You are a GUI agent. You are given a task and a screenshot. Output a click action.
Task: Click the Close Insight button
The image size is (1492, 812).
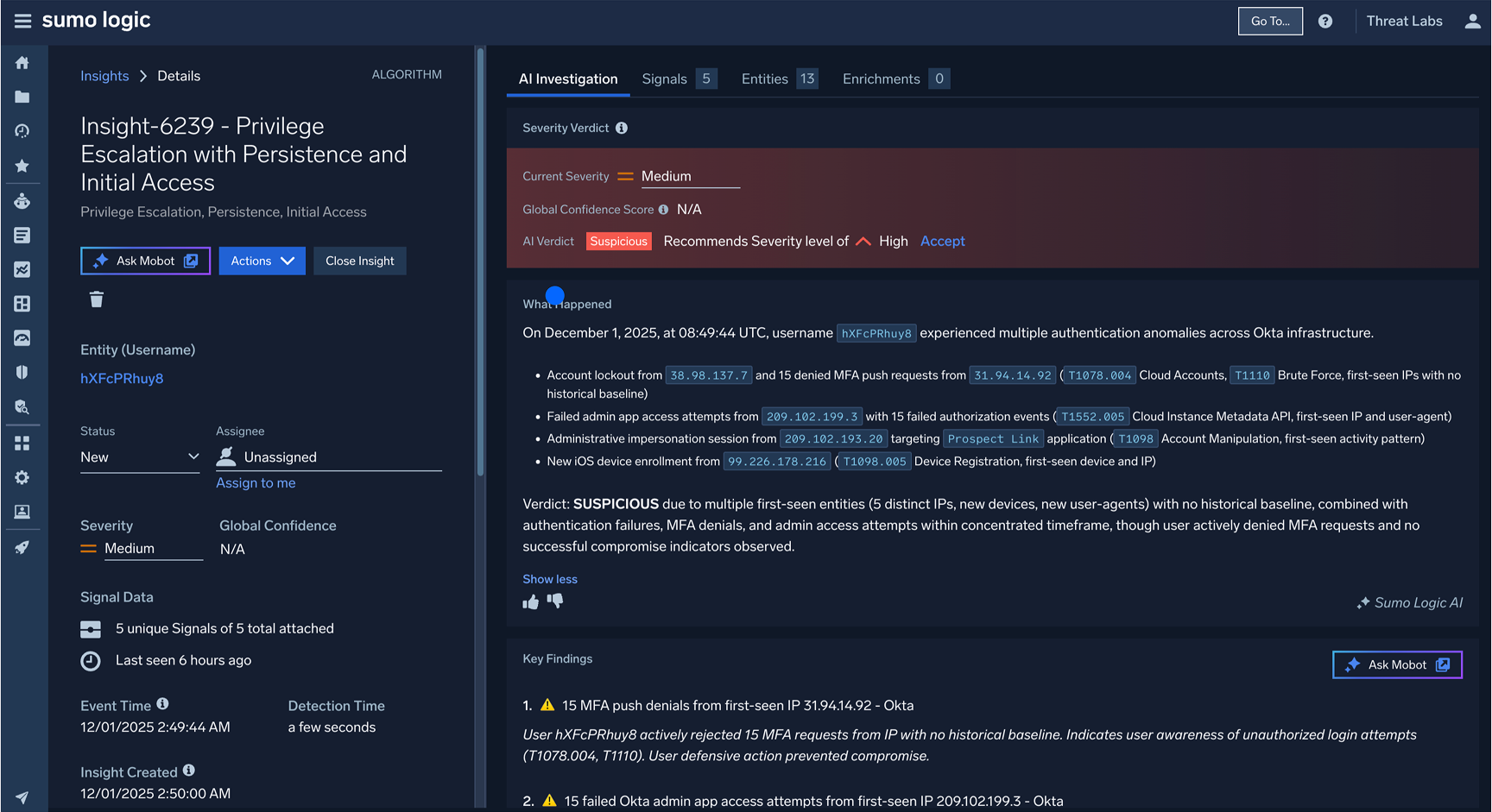click(x=360, y=261)
